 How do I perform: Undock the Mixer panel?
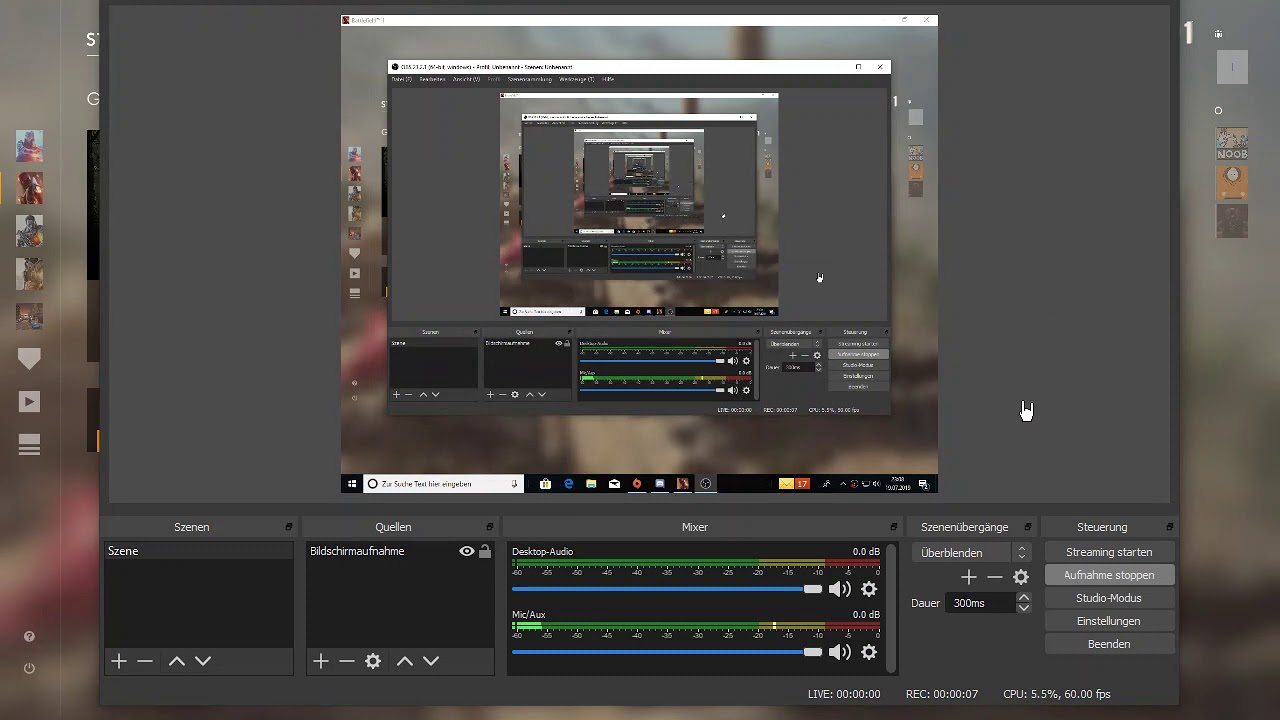click(x=894, y=527)
